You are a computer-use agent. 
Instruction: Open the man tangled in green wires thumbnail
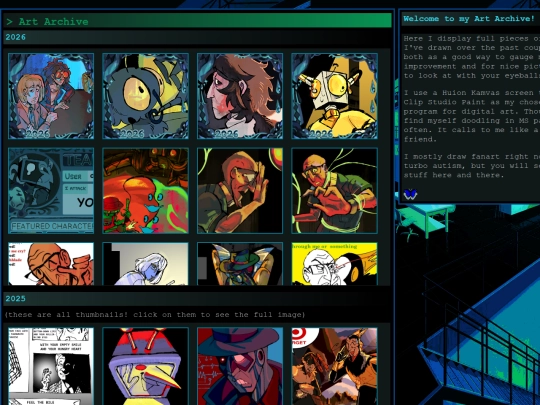(x=334, y=191)
